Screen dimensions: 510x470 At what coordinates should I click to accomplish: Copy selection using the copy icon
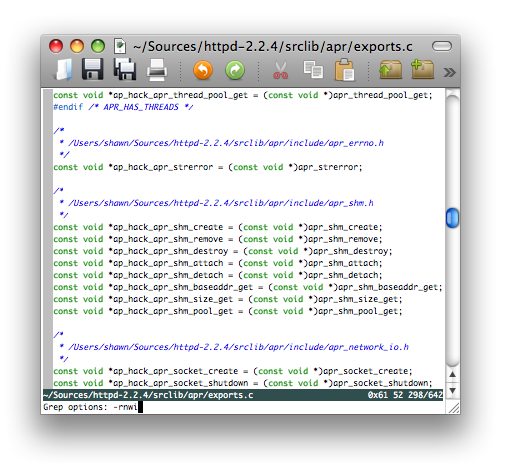(313, 70)
